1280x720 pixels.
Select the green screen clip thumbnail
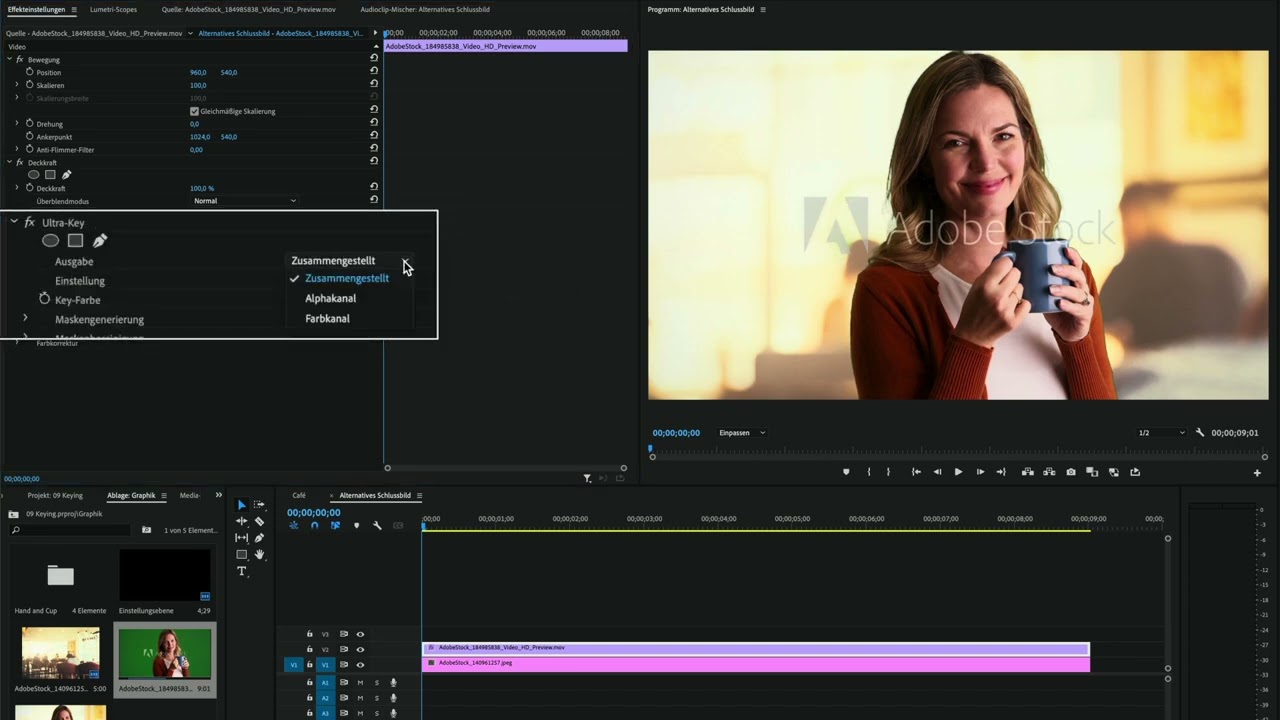point(165,654)
